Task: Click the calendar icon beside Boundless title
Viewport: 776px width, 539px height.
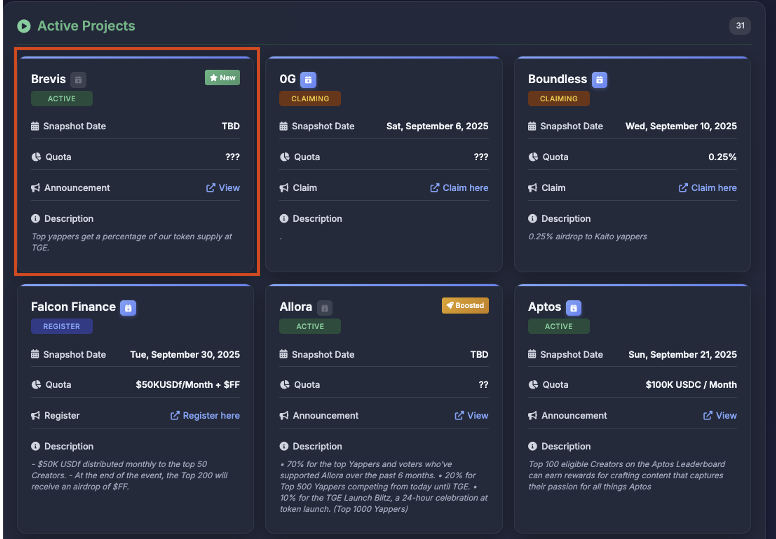Action: click(599, 80)
